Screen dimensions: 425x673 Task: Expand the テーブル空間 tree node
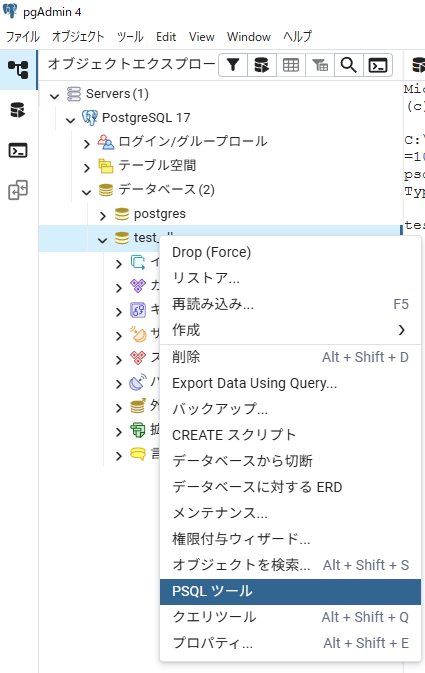pos(87,167)
